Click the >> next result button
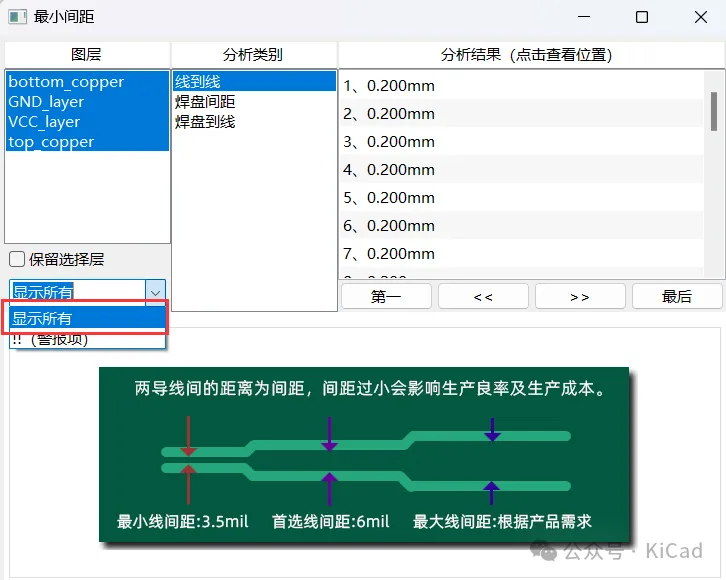The height and width of the screenshot is (580, 726). [x=580, y=296]
